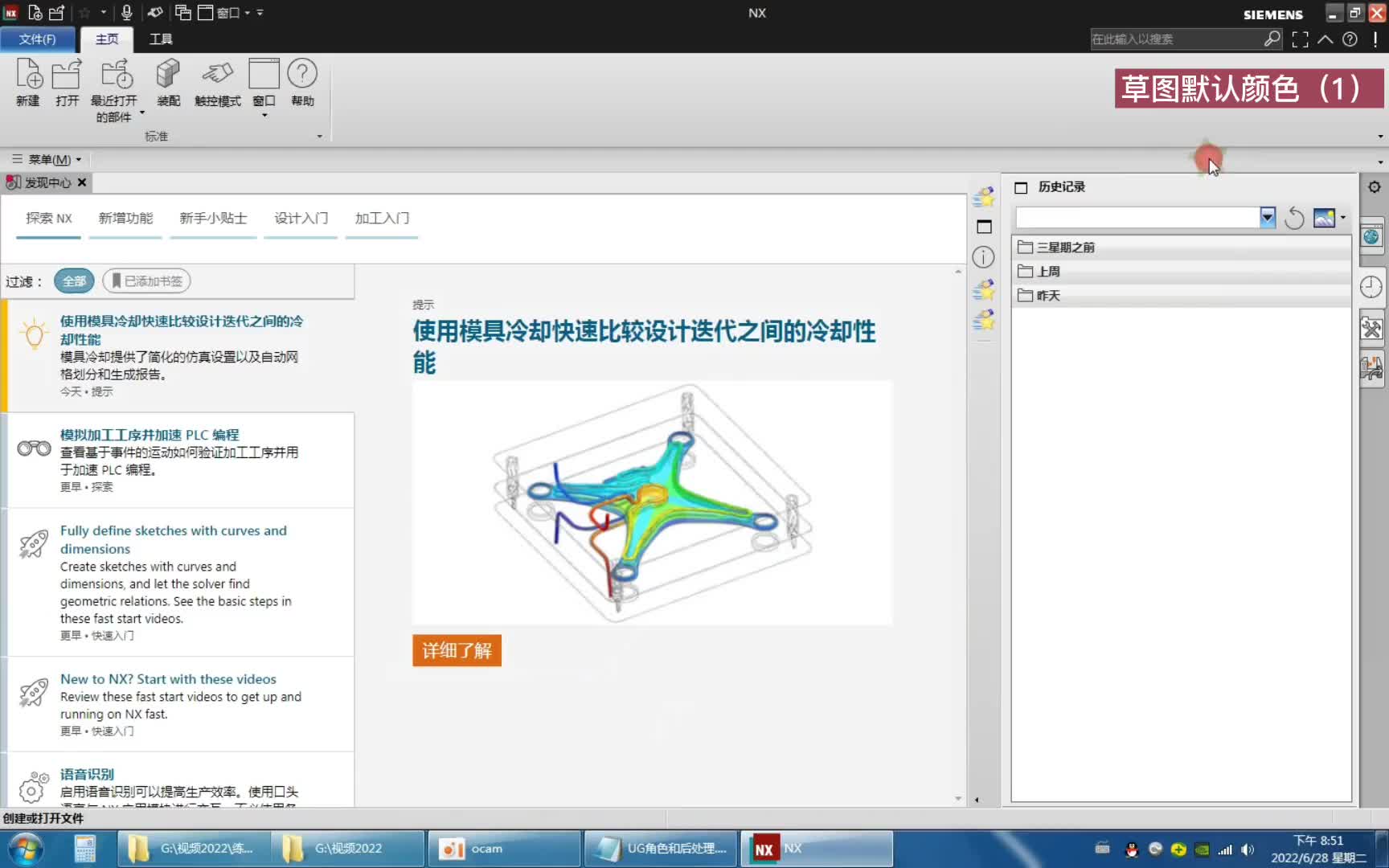Close the 发现中心 tab
1389x868 pixels.
[82, 182]
